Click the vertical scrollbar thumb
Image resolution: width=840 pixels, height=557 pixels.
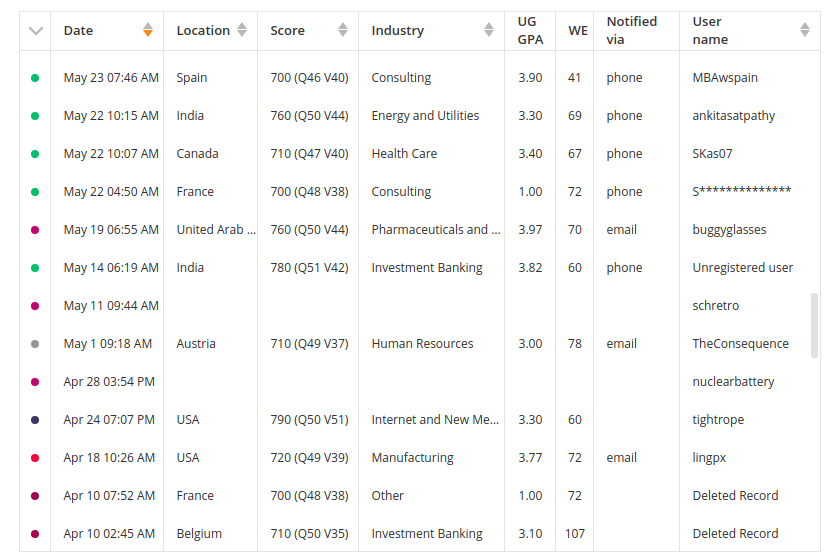tap(814, 325)
